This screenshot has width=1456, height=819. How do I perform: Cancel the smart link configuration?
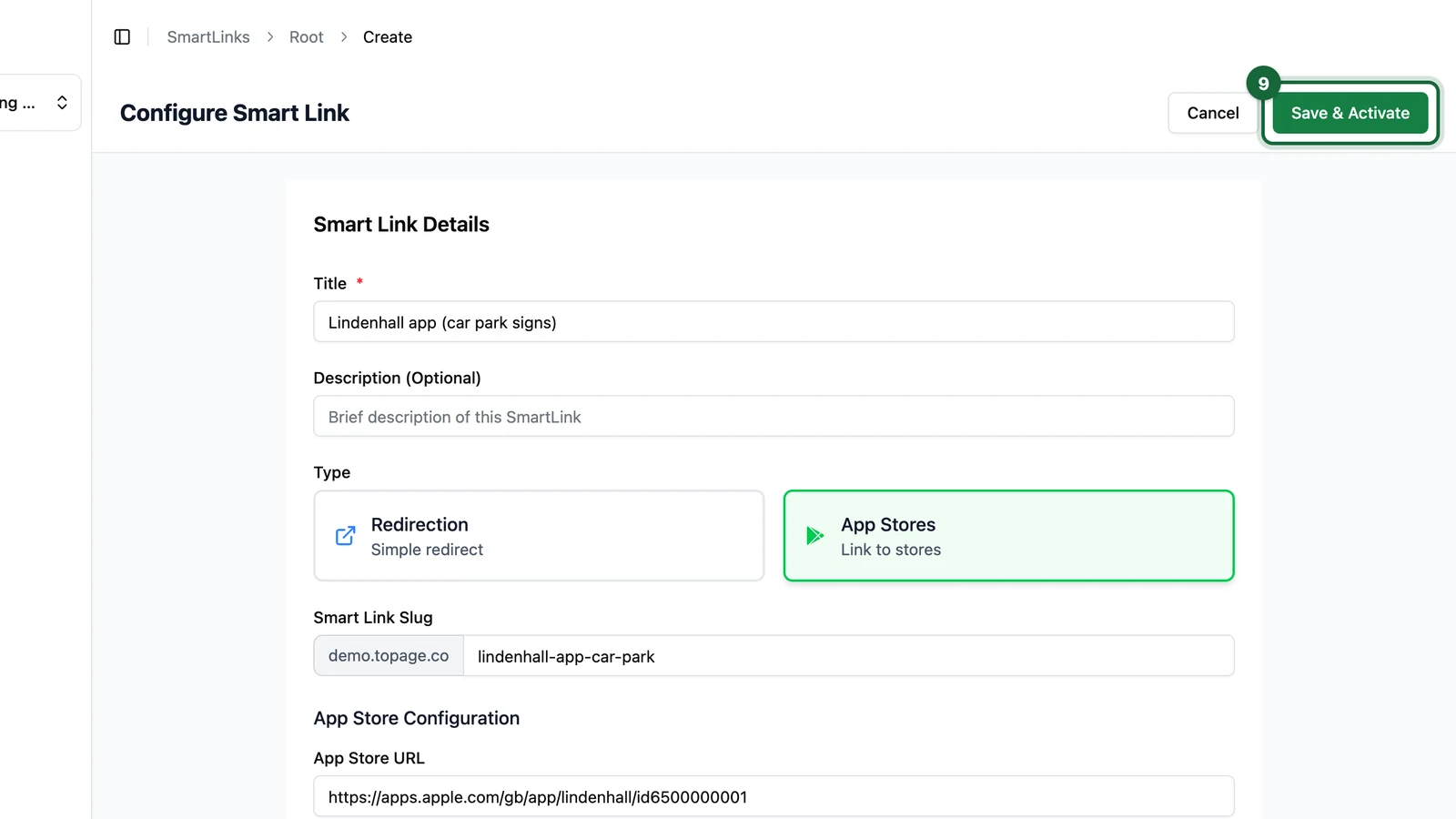[x=1213, y=113]
